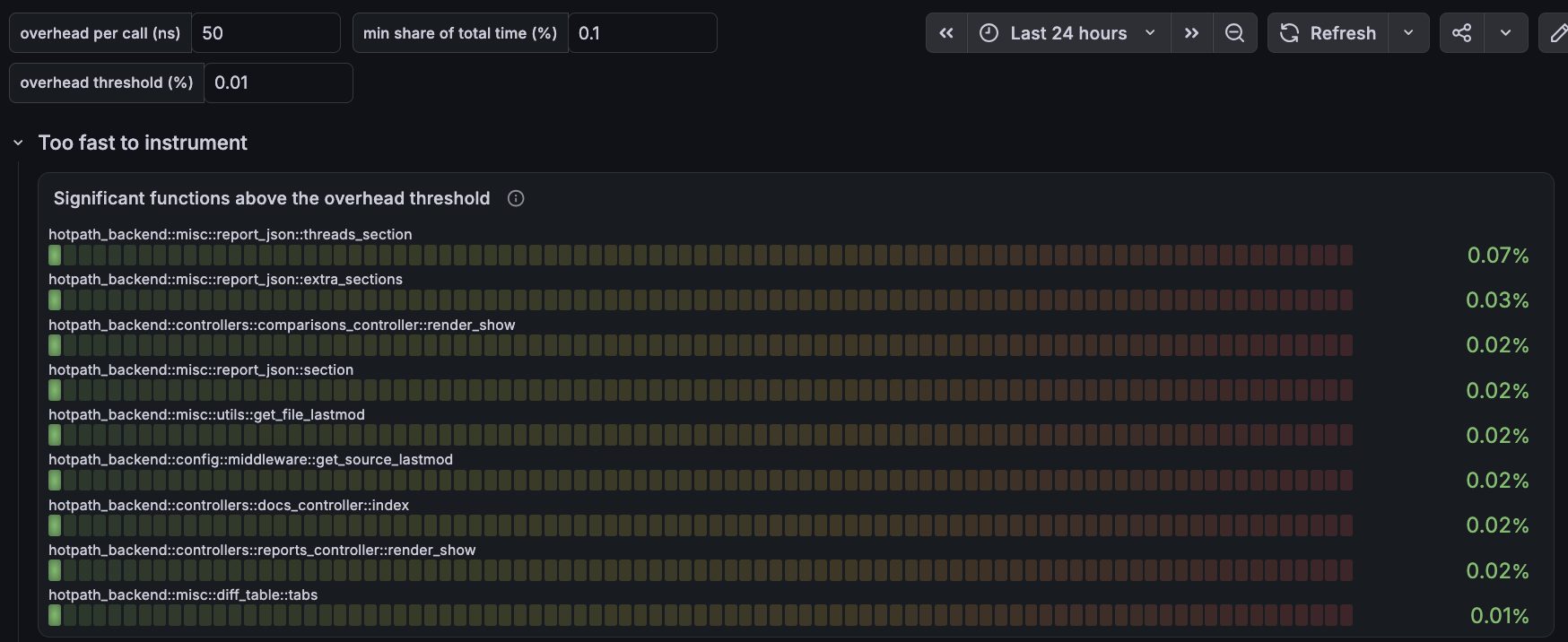Click the panel title Significant functions above threshold
The height and width of the screenshot is (642, 1568).
pos(272,198)
